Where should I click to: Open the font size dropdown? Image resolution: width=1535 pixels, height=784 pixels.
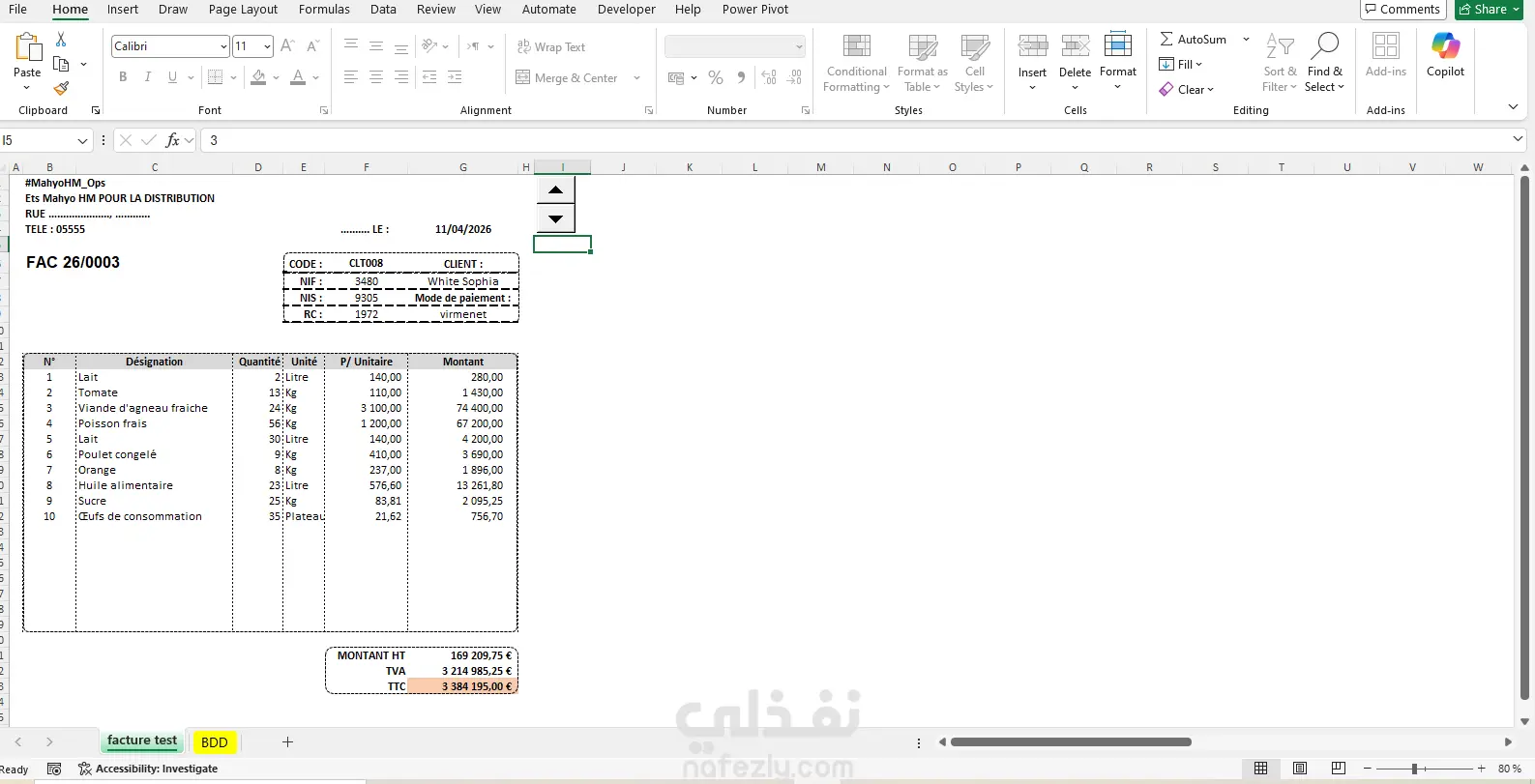267,46
